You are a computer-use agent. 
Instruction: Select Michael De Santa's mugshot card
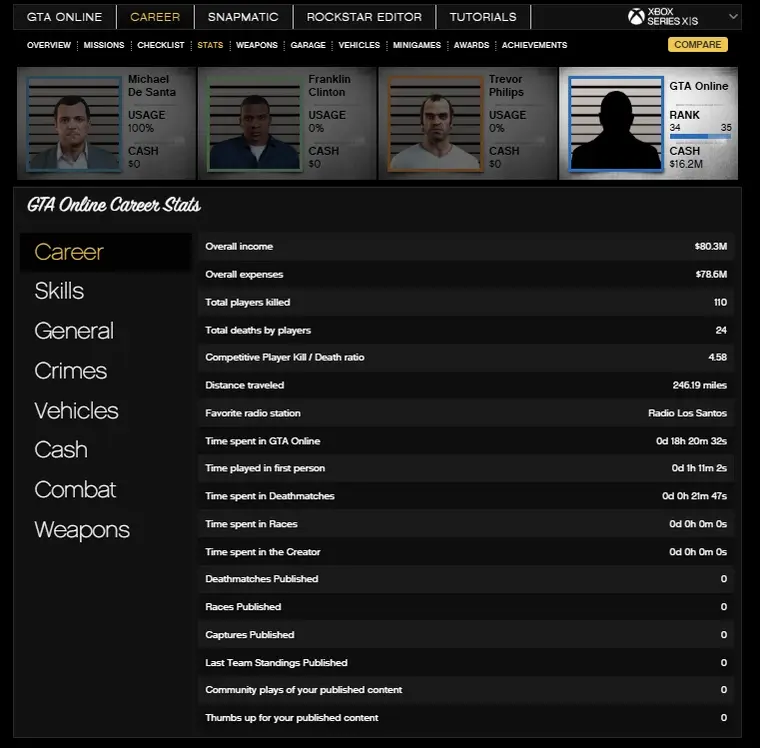point(107,123)
